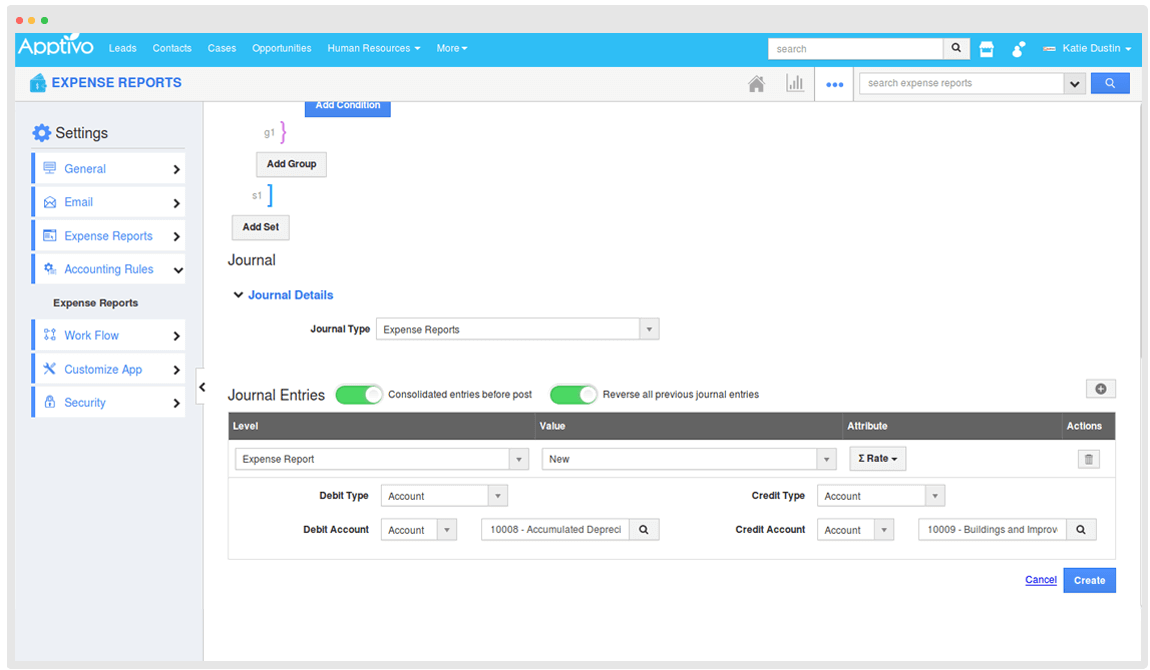This screenshot has width=1150, height=670.
Task: Click the Cancel link
Action: pos(1040,580)
